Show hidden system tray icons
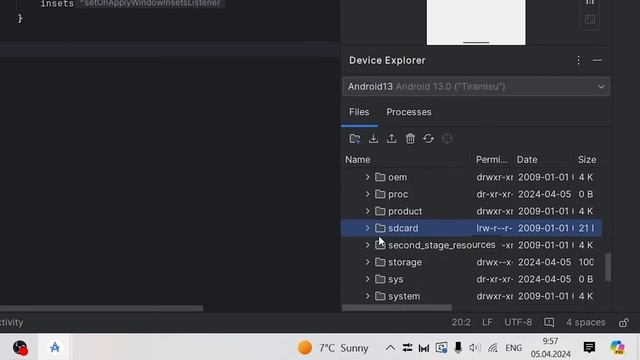This screenshot has height=360, width=640. coord(390,348)
